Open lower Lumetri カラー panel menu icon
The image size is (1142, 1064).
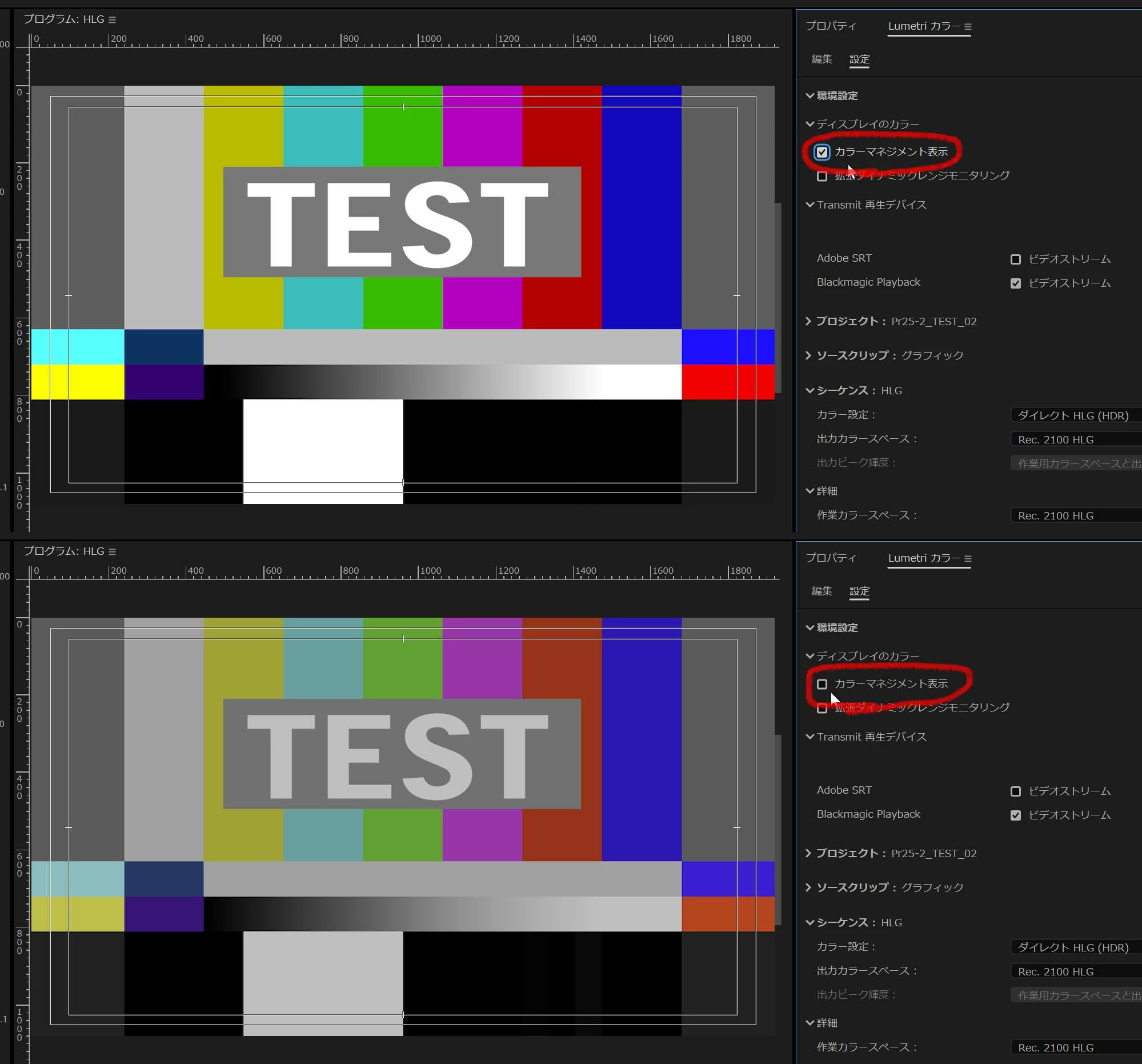pos(968,558)
